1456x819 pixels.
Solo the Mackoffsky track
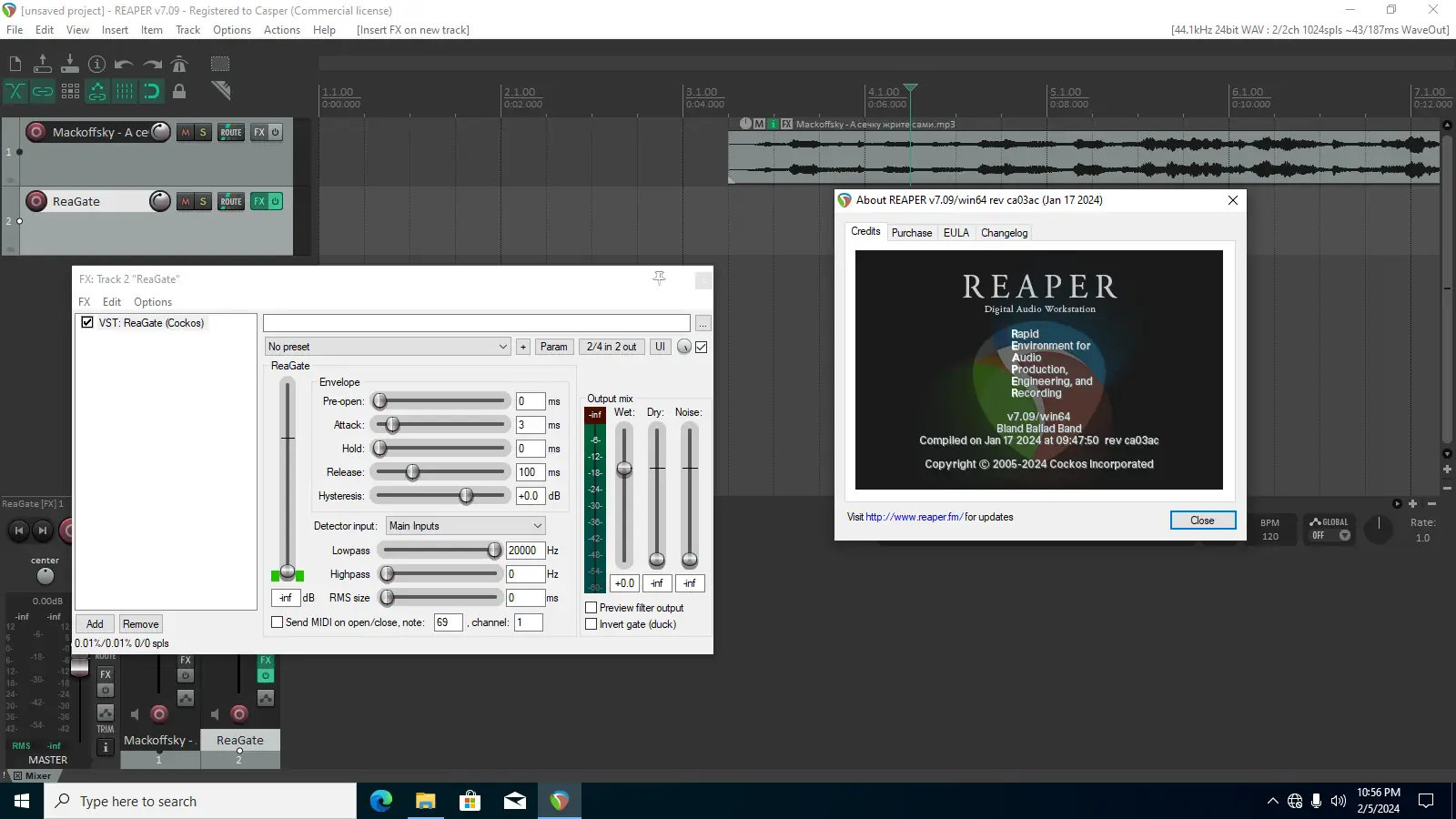pos(203,132)
